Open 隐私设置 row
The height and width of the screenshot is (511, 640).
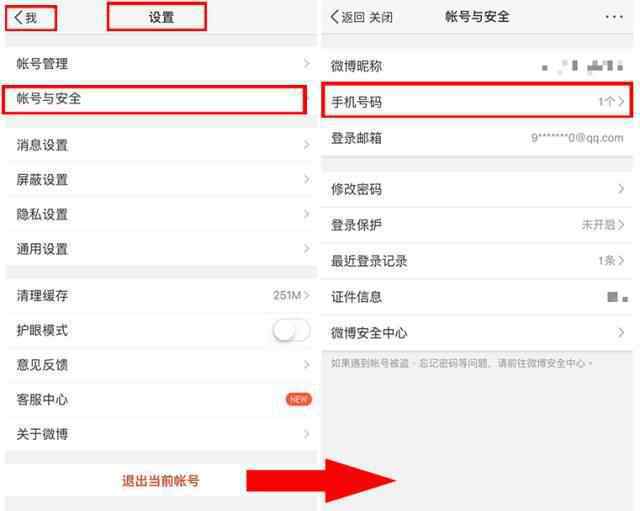(161, 214)
